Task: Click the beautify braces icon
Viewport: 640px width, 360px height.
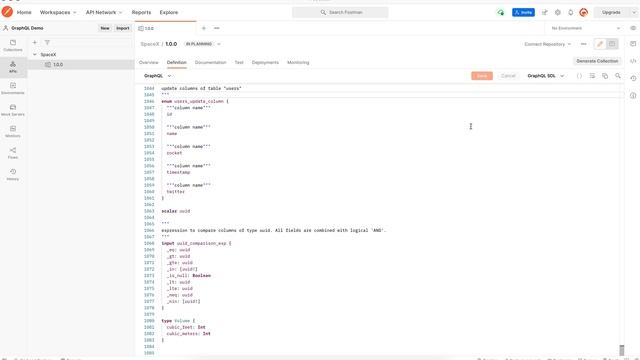Action: point(579,76)
